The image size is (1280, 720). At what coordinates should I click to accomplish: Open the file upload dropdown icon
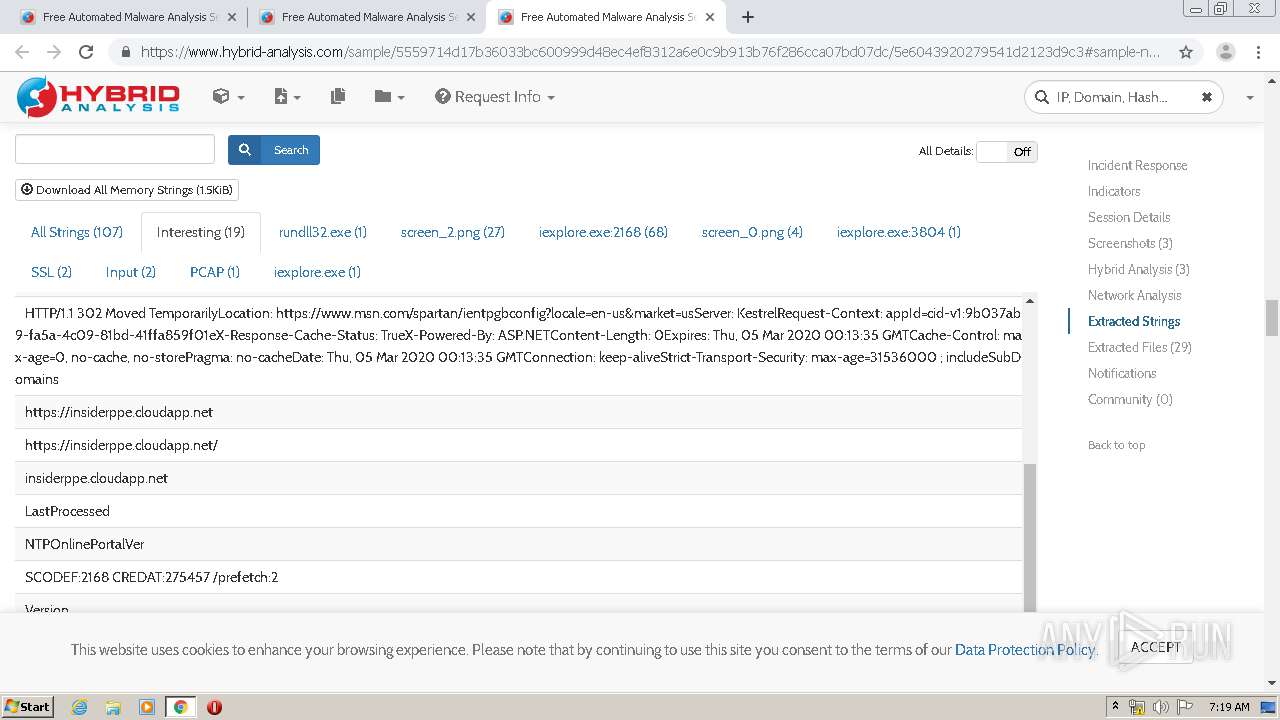pos(286,96)
